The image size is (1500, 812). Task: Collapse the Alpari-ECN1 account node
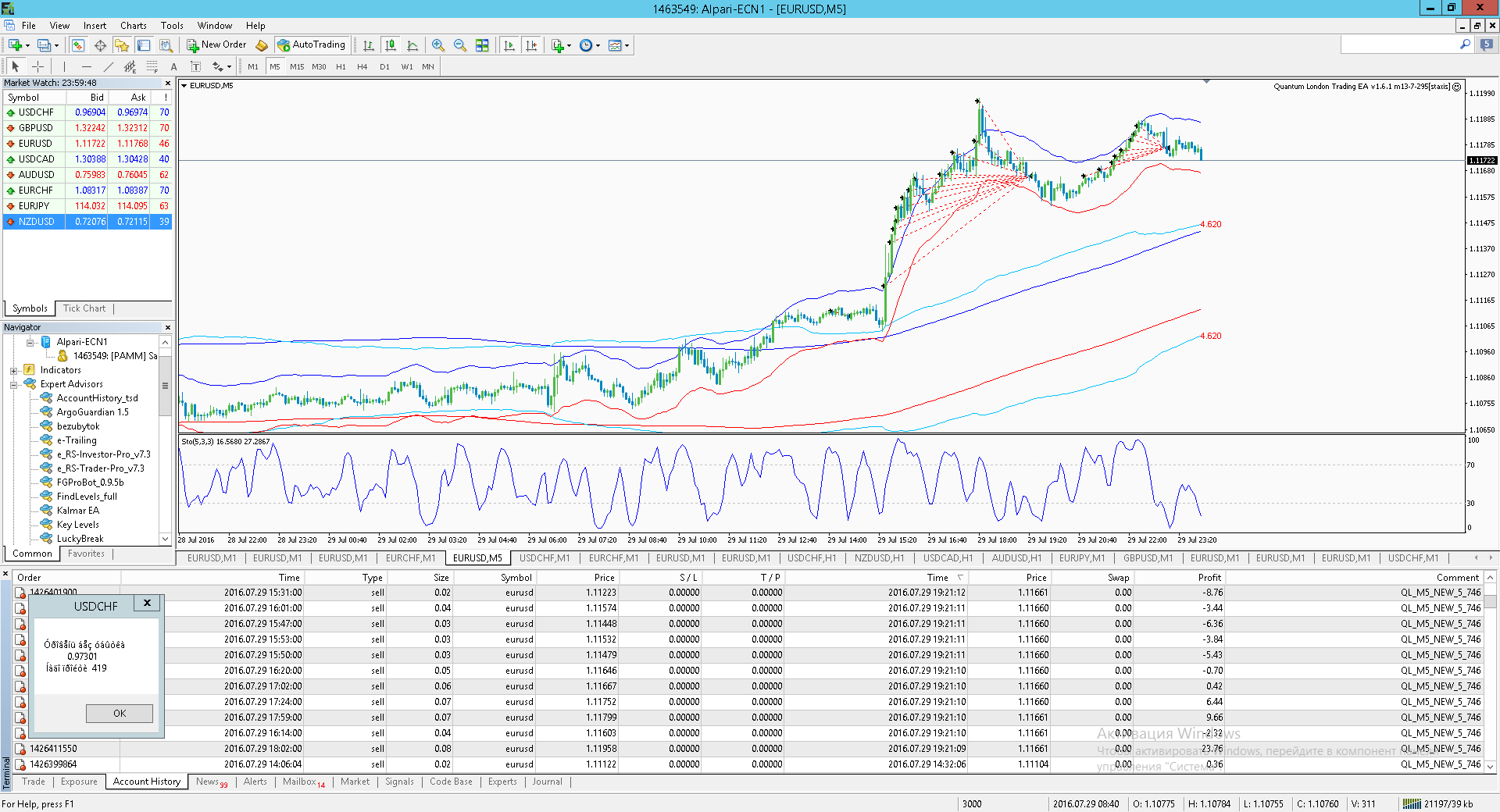tap(30, 342)
